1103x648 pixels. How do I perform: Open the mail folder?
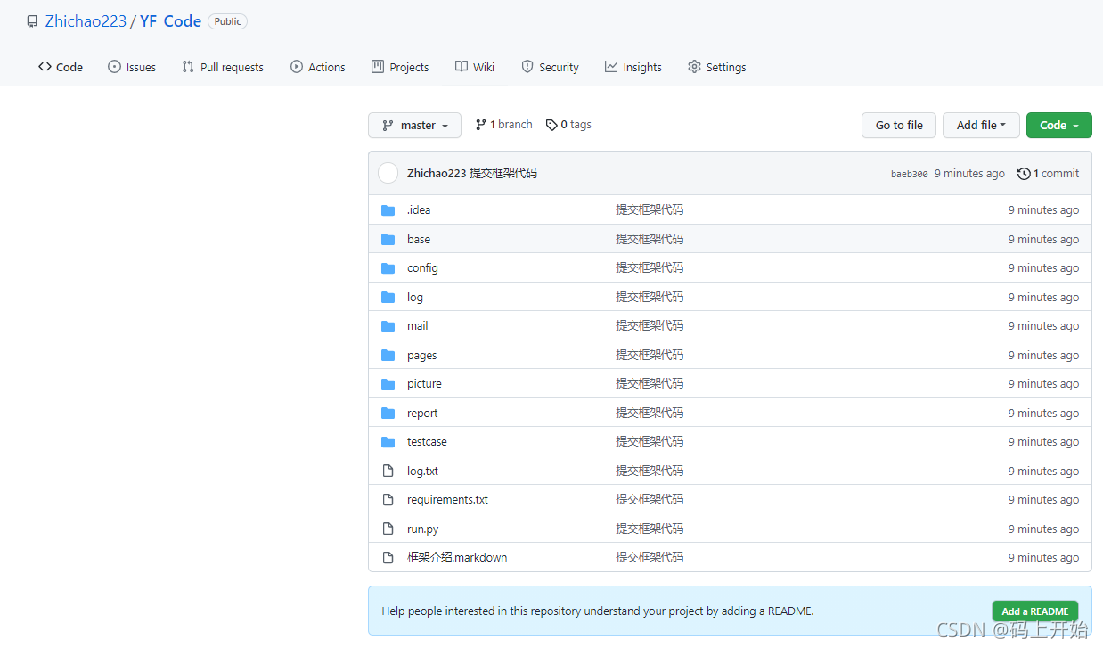coord(418,326)
